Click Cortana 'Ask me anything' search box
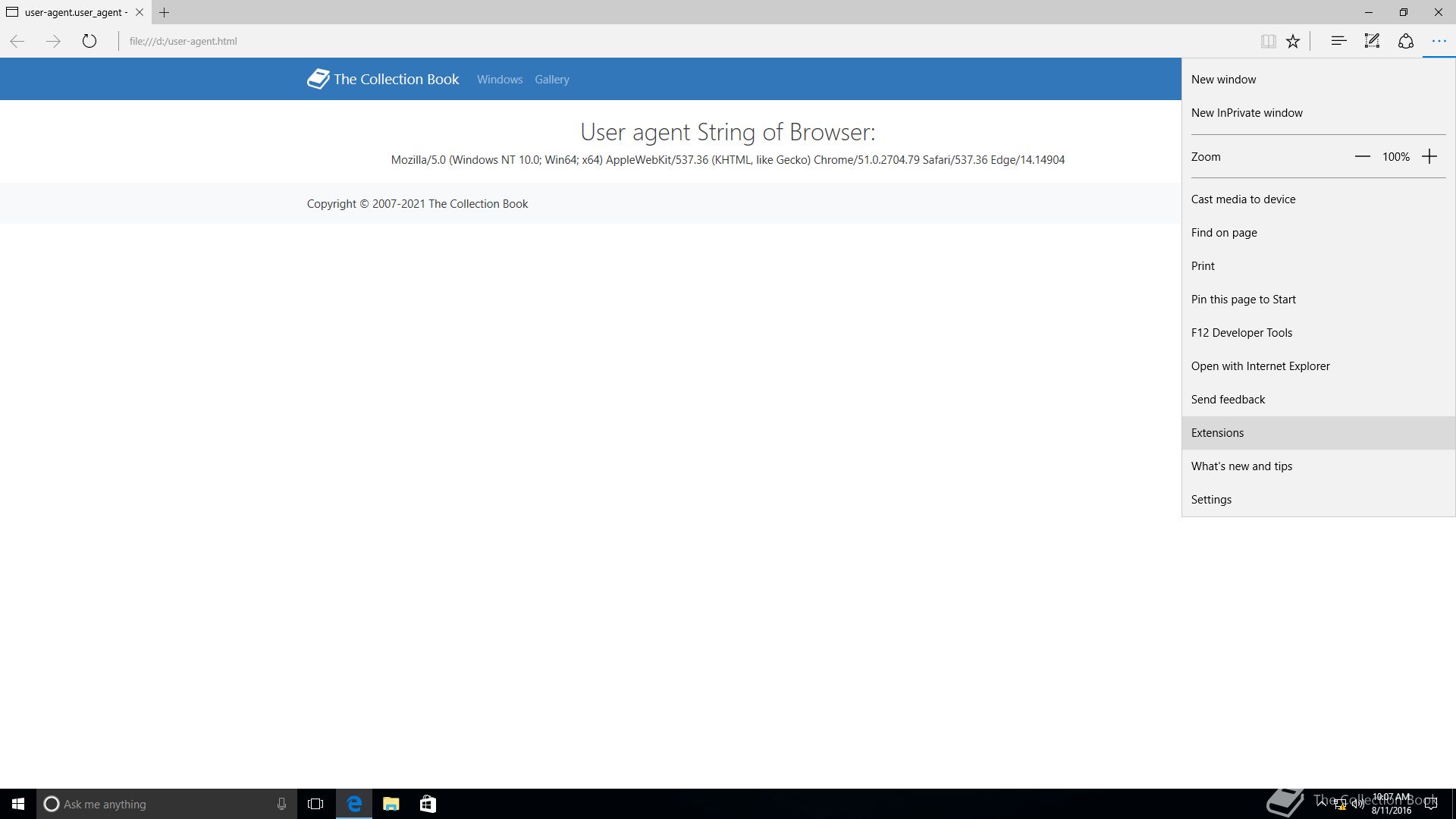Viewport: 1456px width, 819px height. point(165,804)
